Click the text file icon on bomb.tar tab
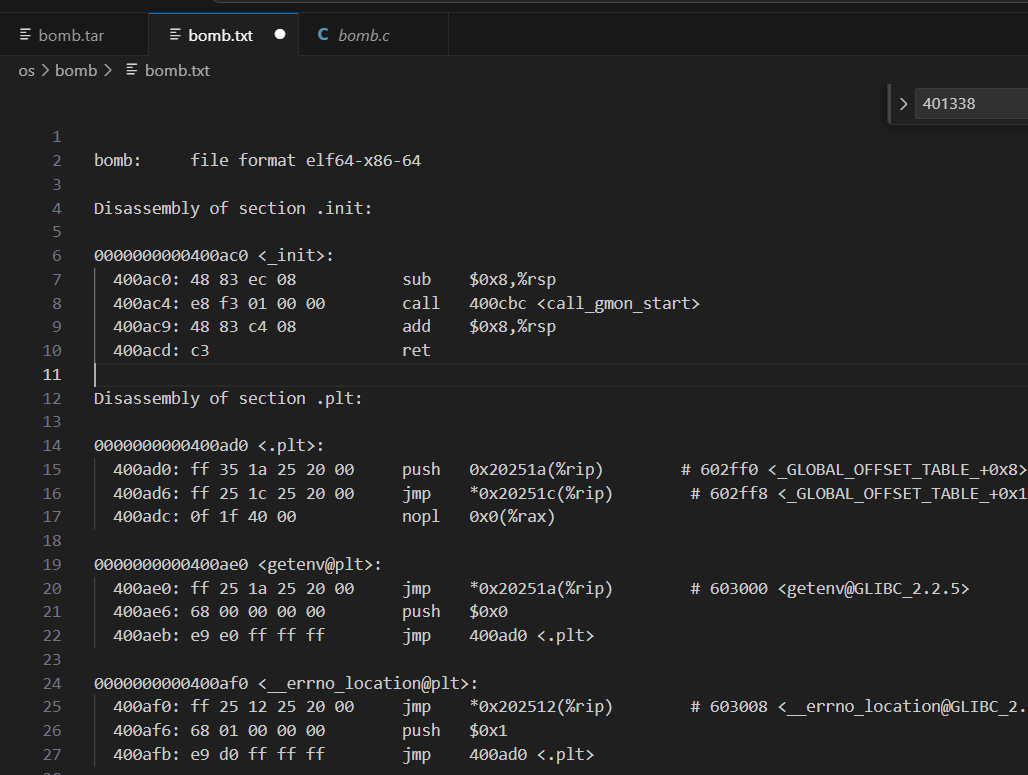This screenshot has width=1028, height=775. (x=24, y=34)
